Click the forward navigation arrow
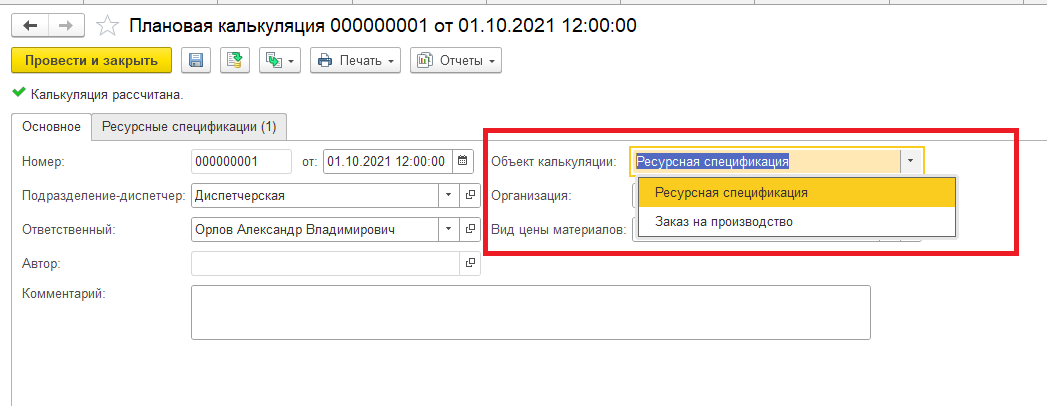The height and width of the screenshot is (406, 1047). click(65, 24)
